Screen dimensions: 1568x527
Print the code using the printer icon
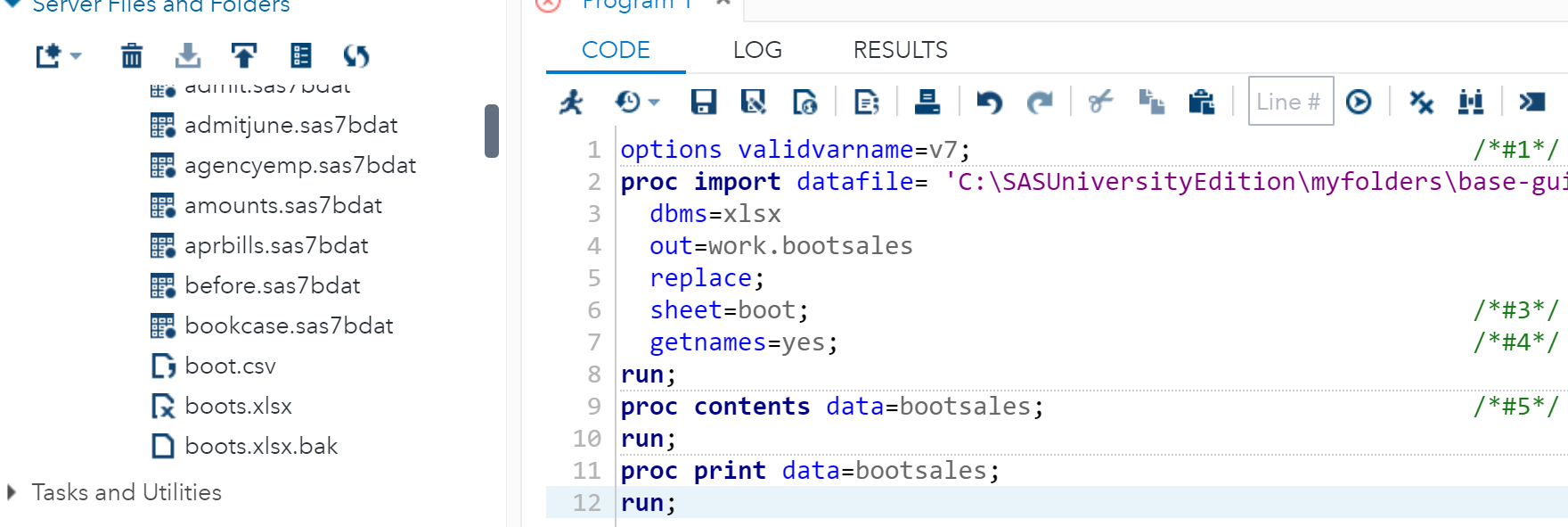[x=927, y=102]
